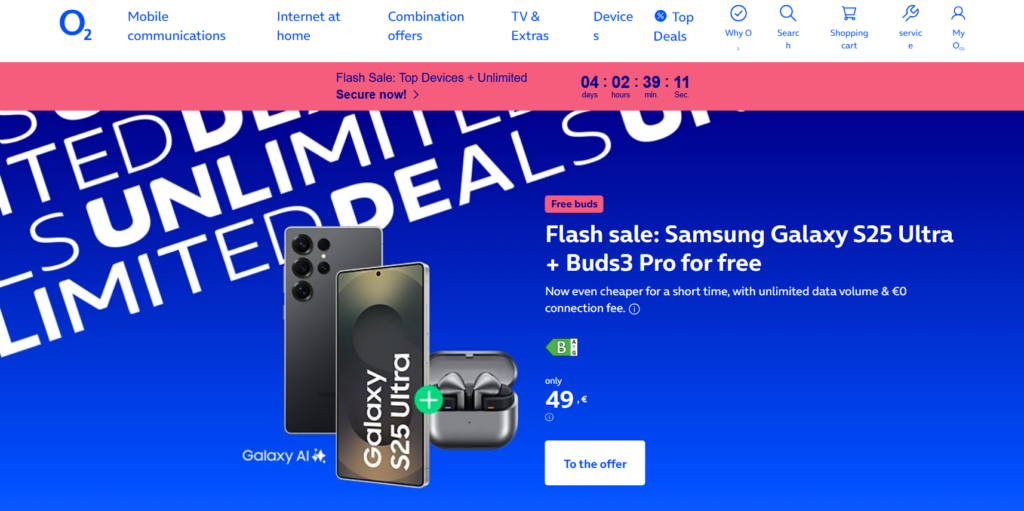Open Mobile communications menu
1024x511 pixels.
[176, 26]
